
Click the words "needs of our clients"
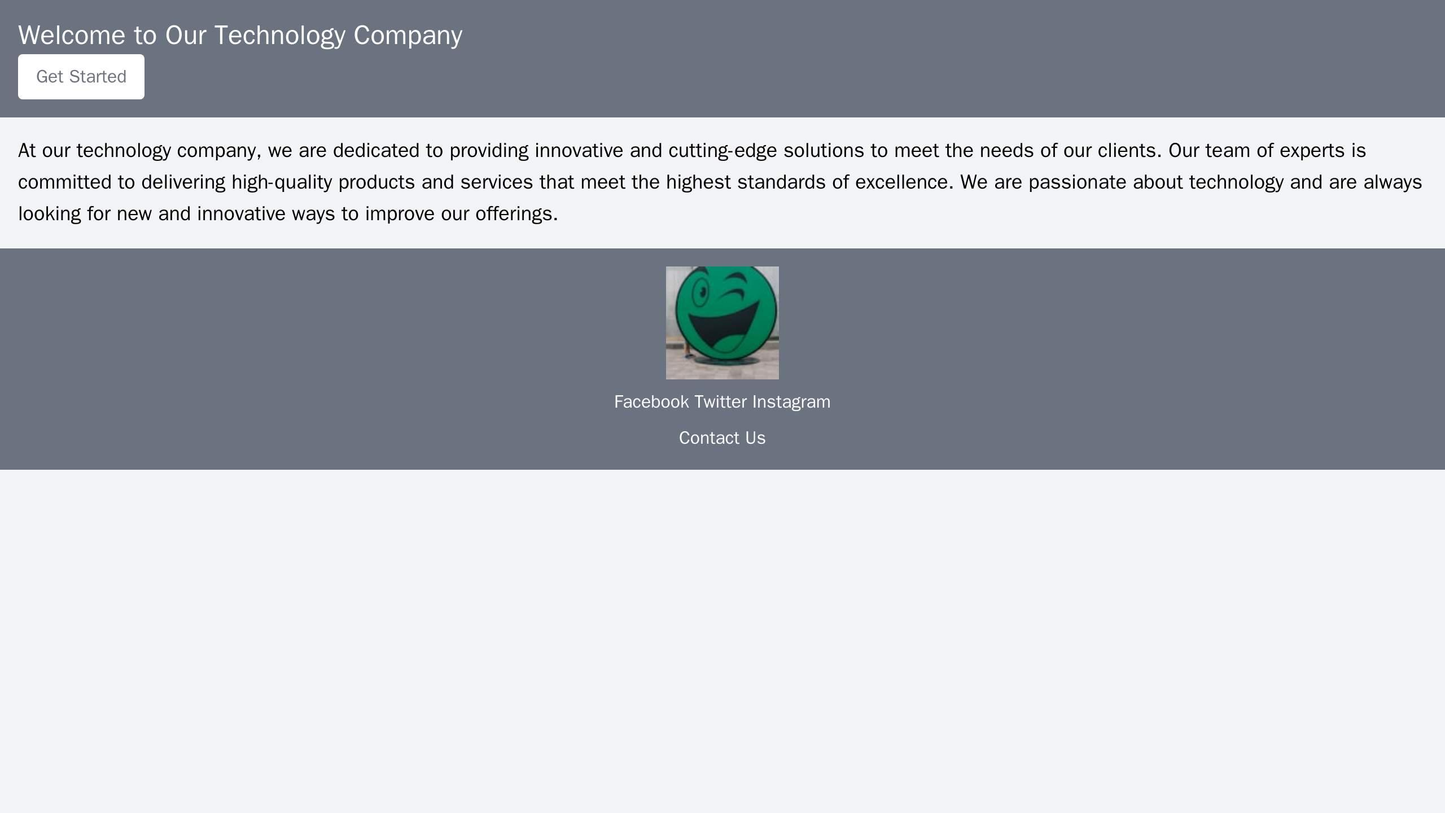1066,151
